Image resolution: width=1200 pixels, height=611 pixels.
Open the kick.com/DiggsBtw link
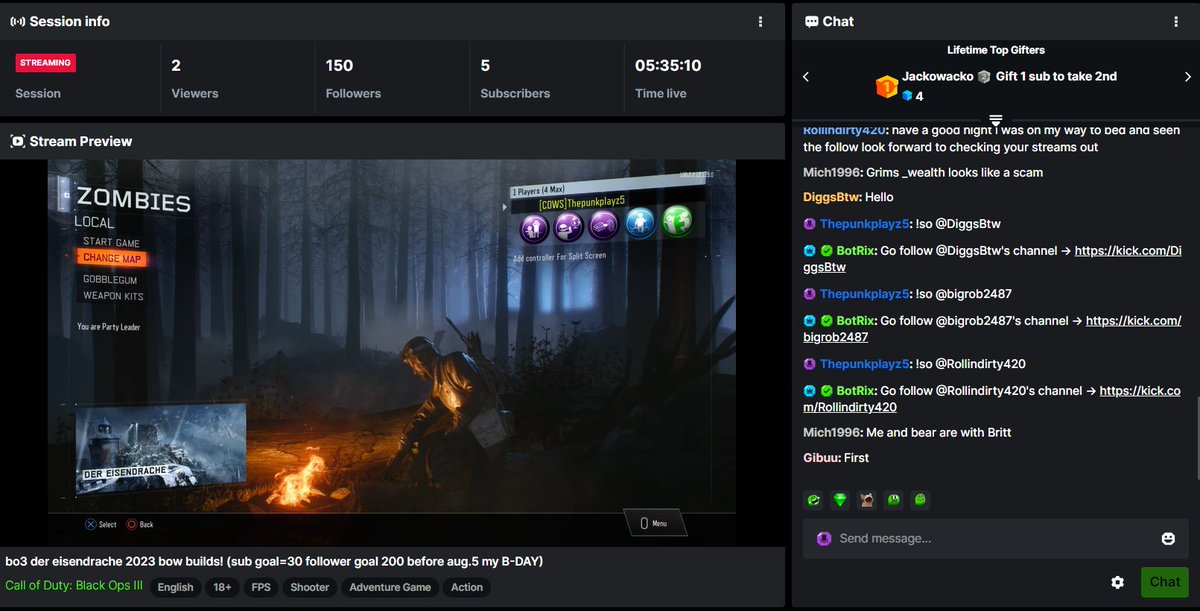(x=1128, y=251)
